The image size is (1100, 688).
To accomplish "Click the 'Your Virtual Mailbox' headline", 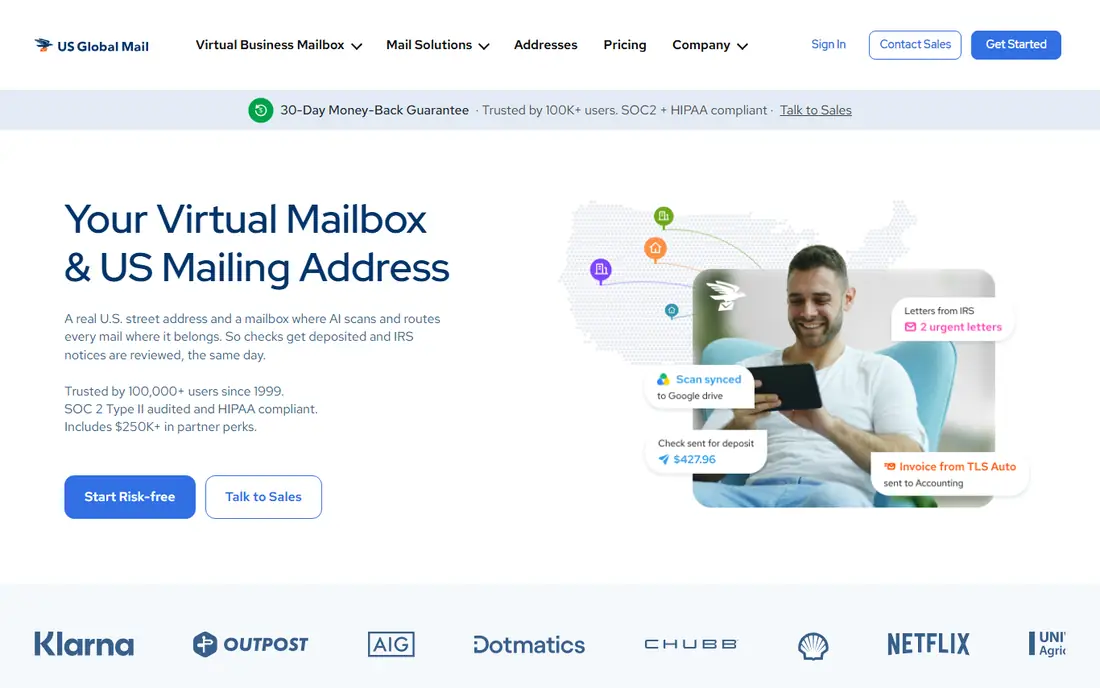I will [x=246, y=219].
